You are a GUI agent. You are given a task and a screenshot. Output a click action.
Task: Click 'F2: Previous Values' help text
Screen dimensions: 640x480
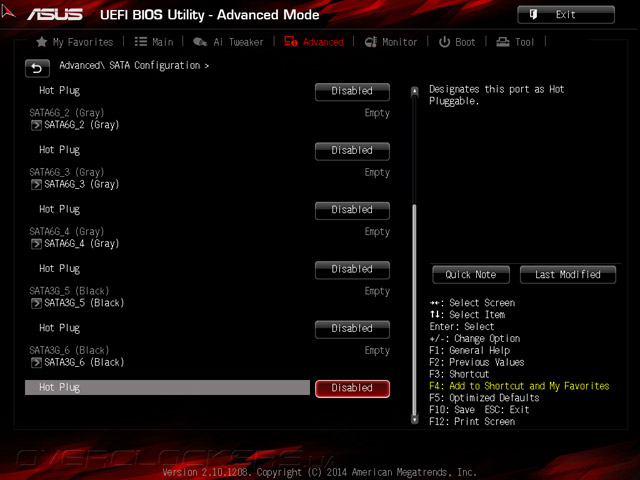477,362
